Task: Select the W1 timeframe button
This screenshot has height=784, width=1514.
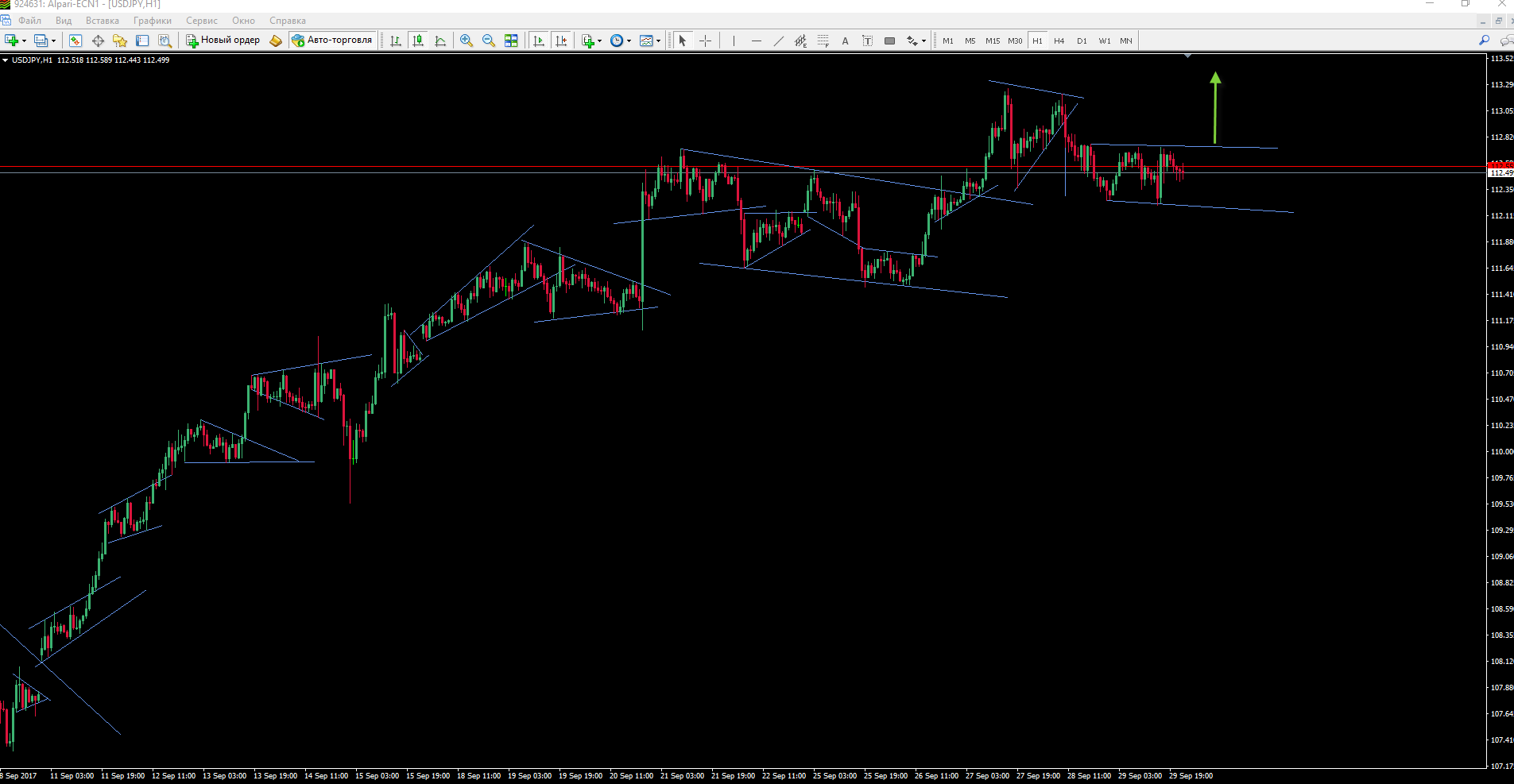Action: (x=1105, y=41)
